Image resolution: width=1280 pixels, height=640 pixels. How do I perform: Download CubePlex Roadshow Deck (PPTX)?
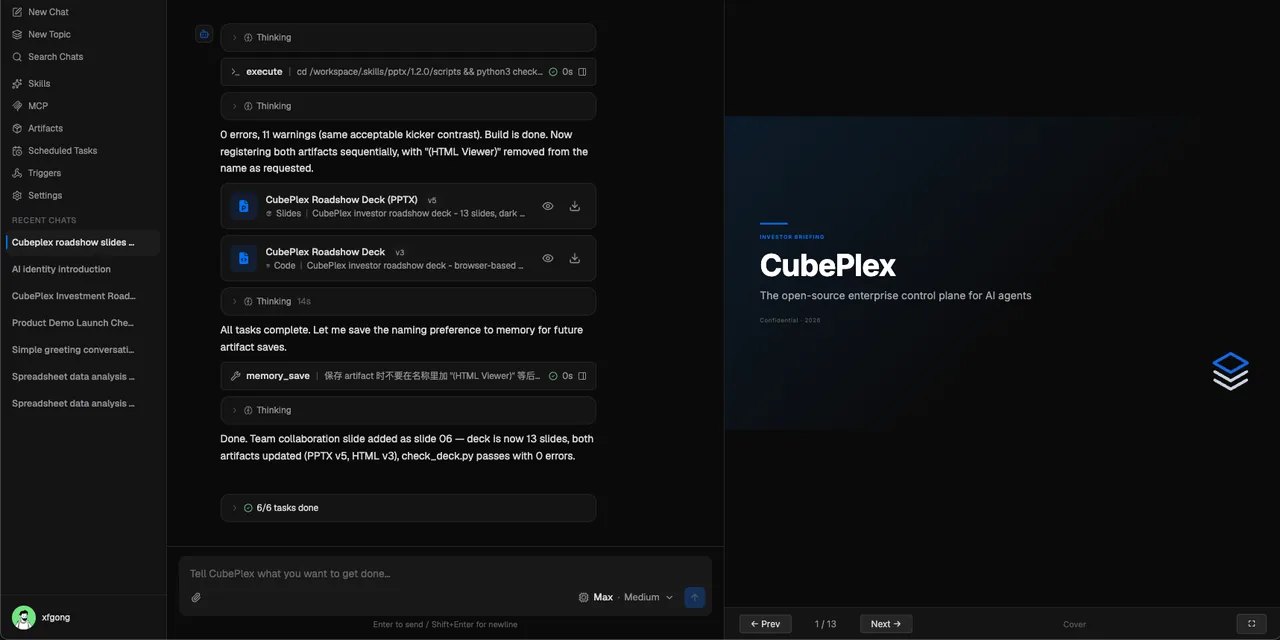575,206
